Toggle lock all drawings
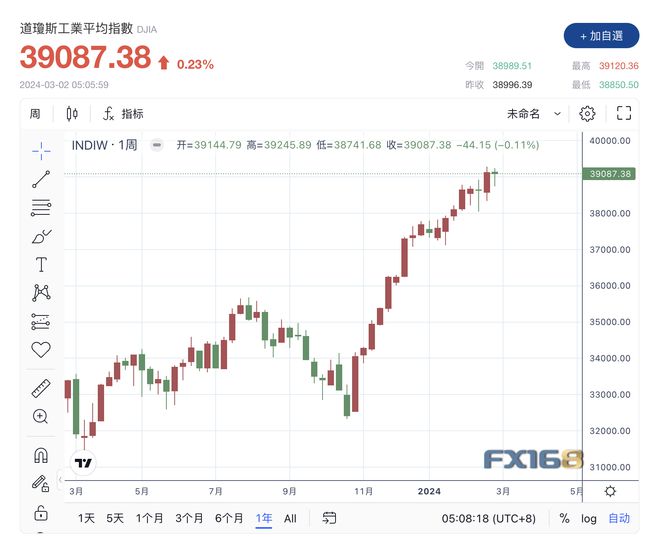Viewport: 660px width, 537px height. click(x=41, y=513)
